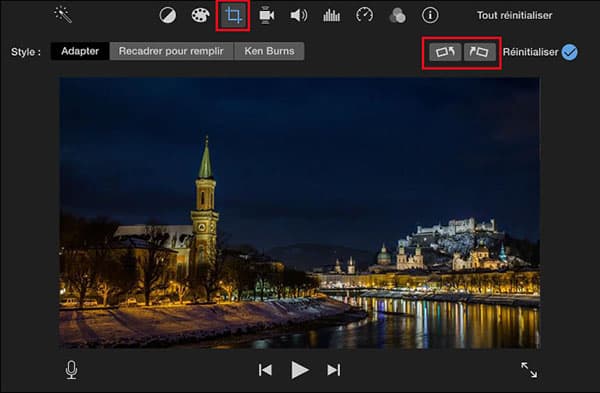Start voiceover recording with microphone icon
600x393 pixels.
click(x=71, y=370)
